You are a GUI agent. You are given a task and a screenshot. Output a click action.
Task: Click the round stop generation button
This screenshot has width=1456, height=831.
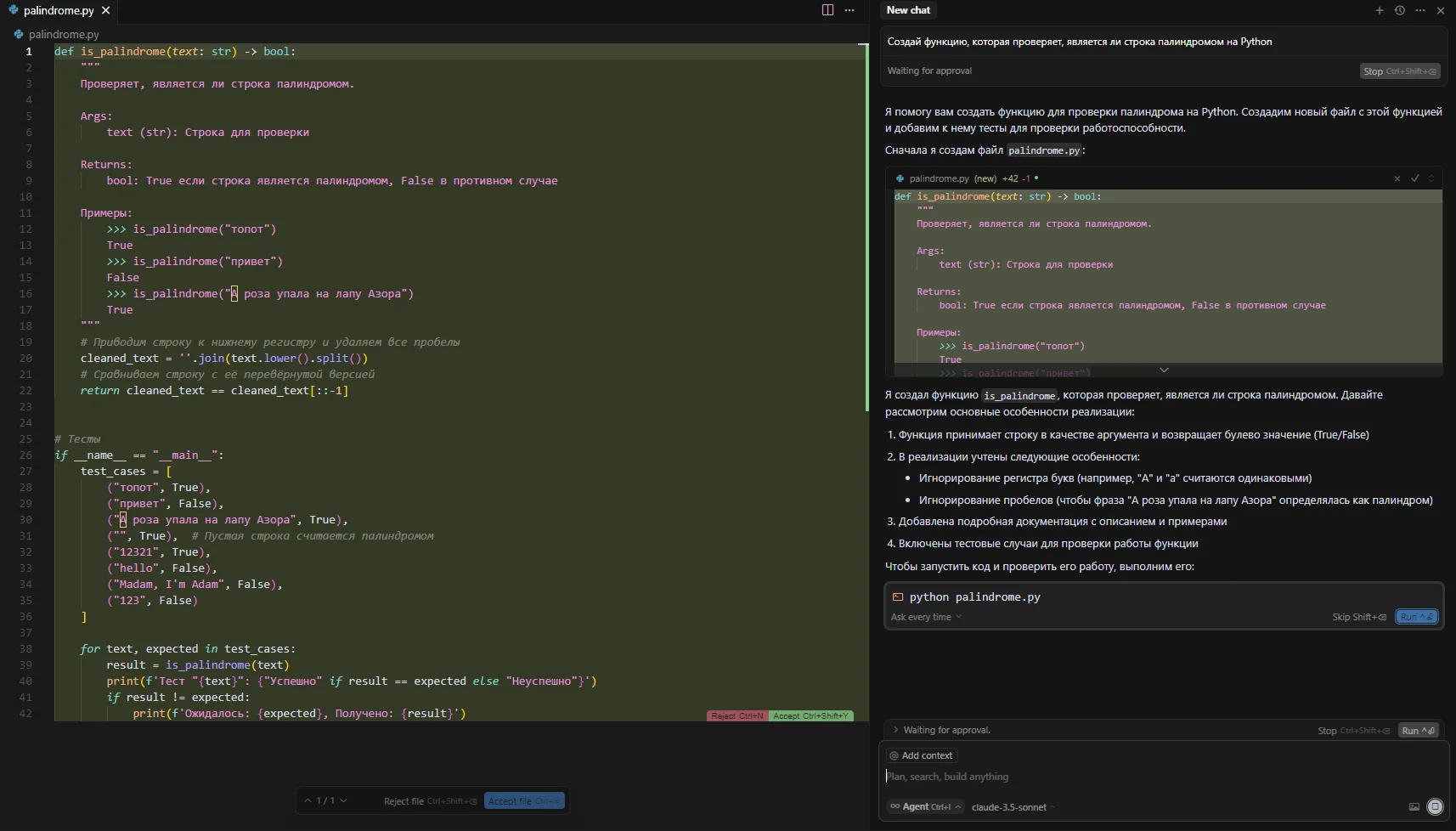tap(1436, 807)
